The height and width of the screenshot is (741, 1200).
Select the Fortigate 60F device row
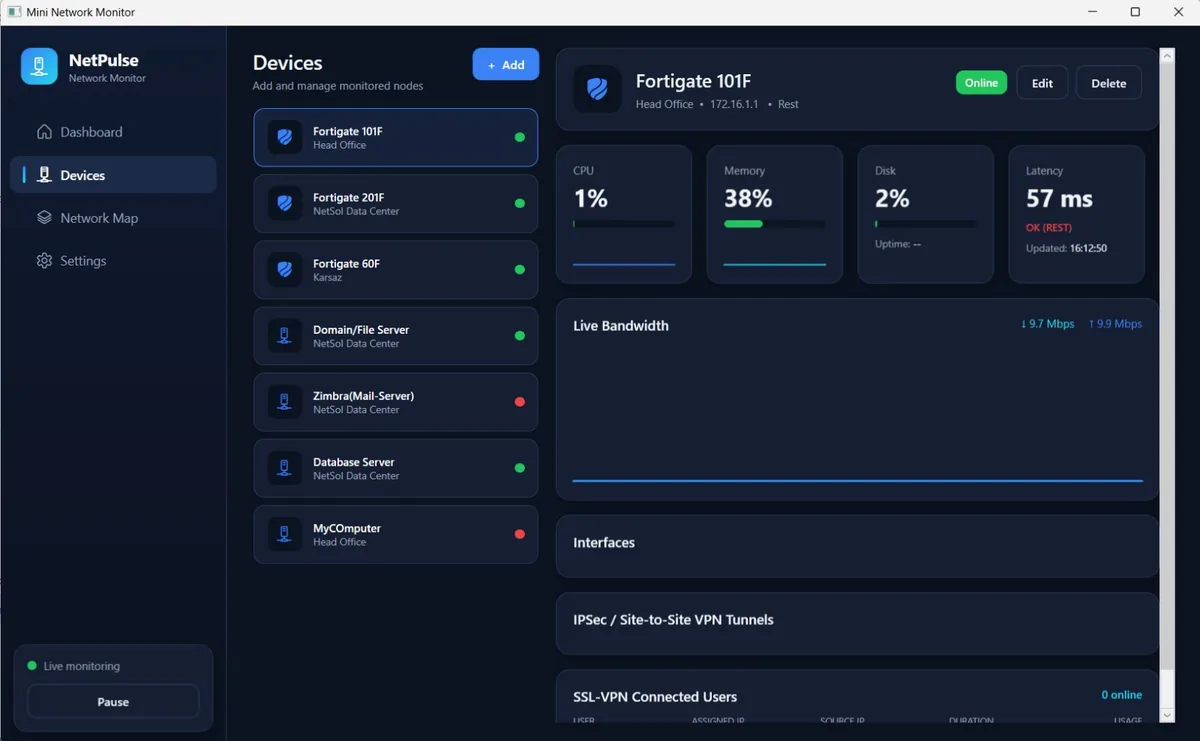click(x=395, y=270)
